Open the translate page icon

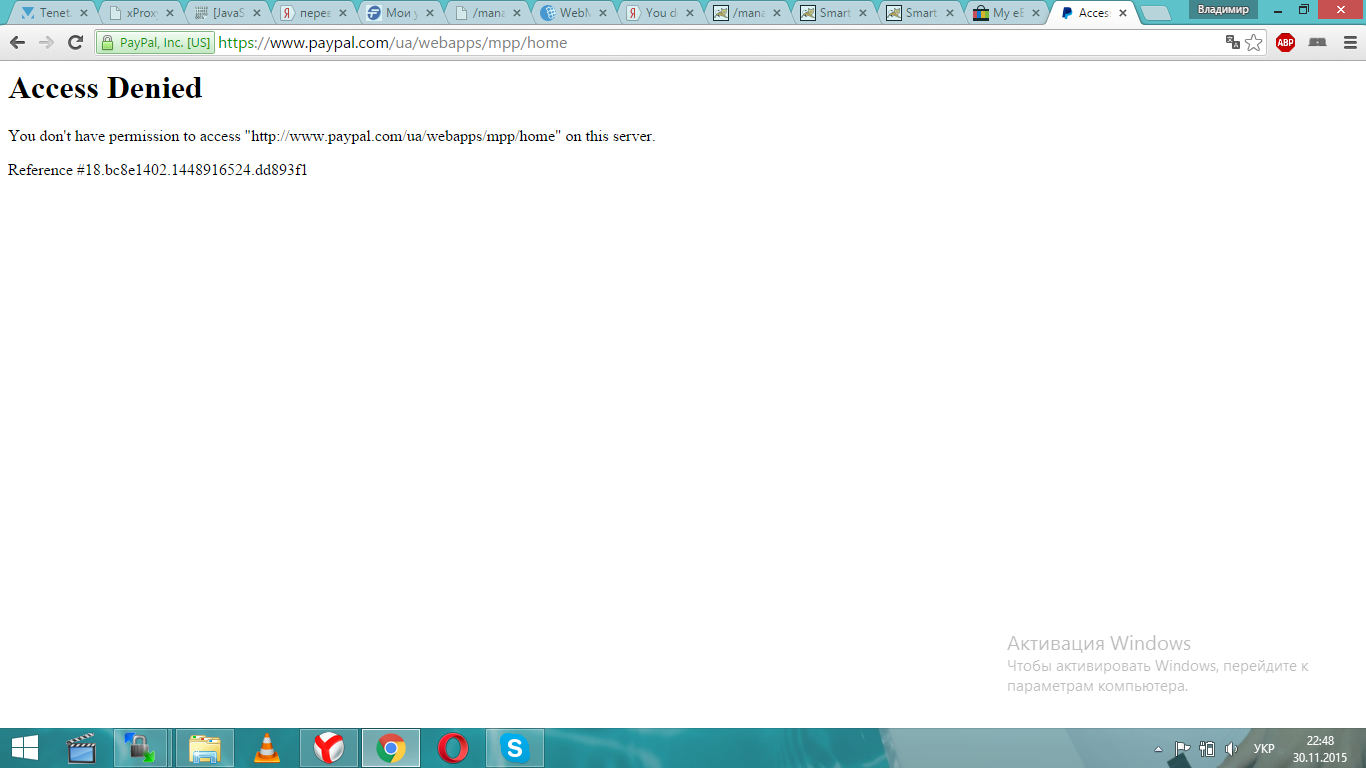[1233, 42]
